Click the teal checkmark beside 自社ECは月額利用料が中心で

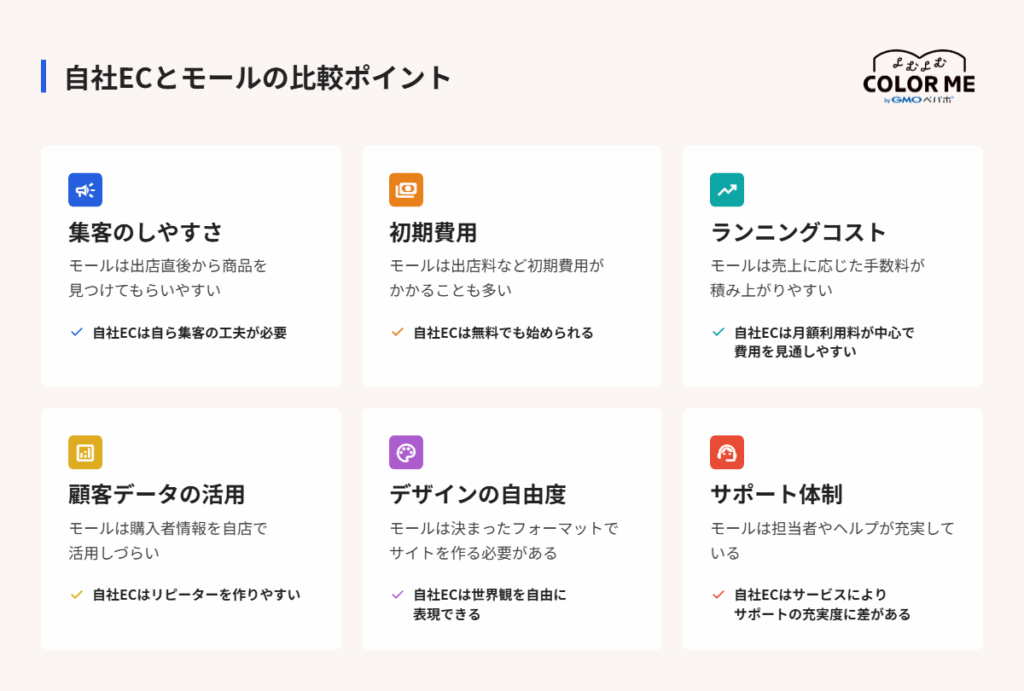[718, 332]
